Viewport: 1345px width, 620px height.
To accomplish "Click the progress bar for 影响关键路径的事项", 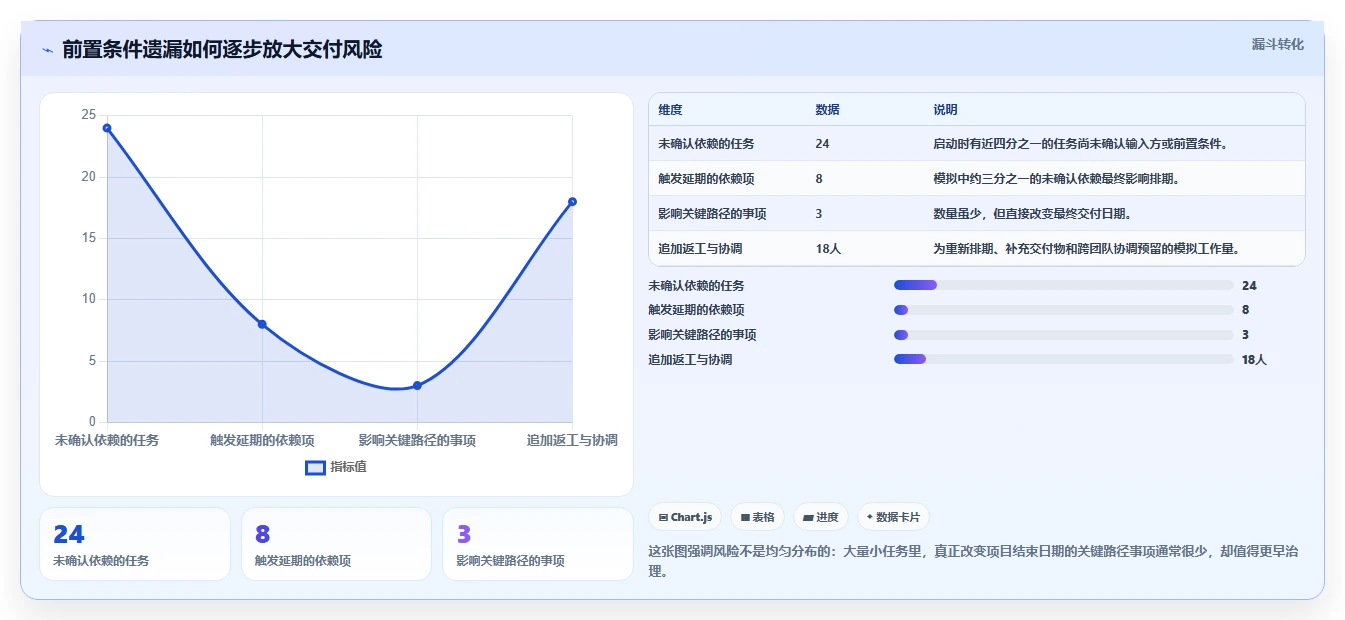I will tap(1063, 335).
